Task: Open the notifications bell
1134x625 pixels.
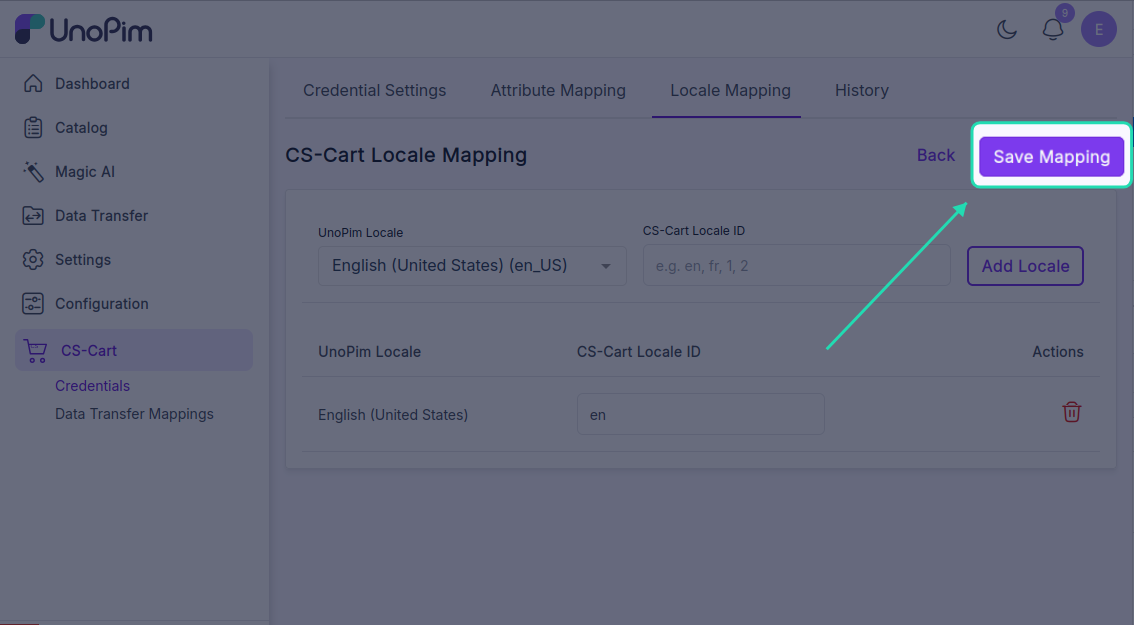Action: [x=1053, y=30]
